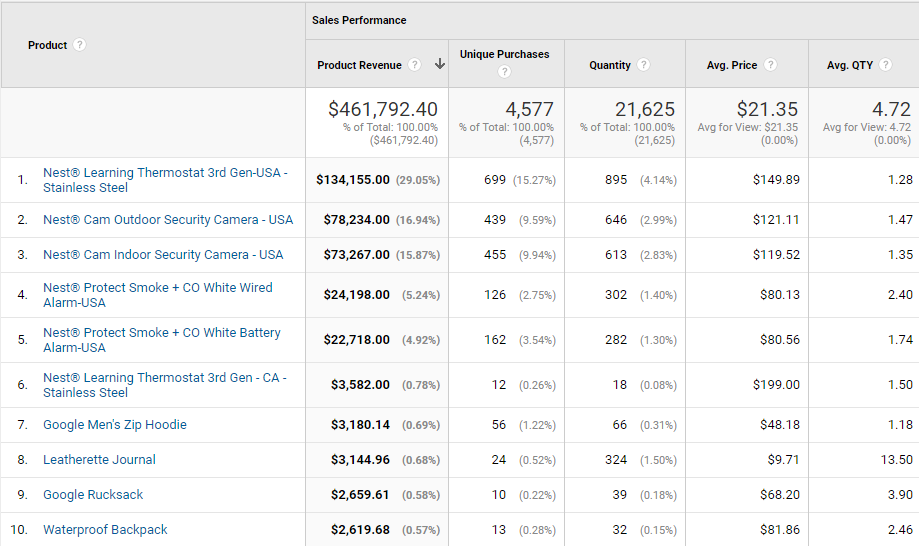Sort by Avg. Price column header
The image size is (919, 546).
tap(731, 65)
